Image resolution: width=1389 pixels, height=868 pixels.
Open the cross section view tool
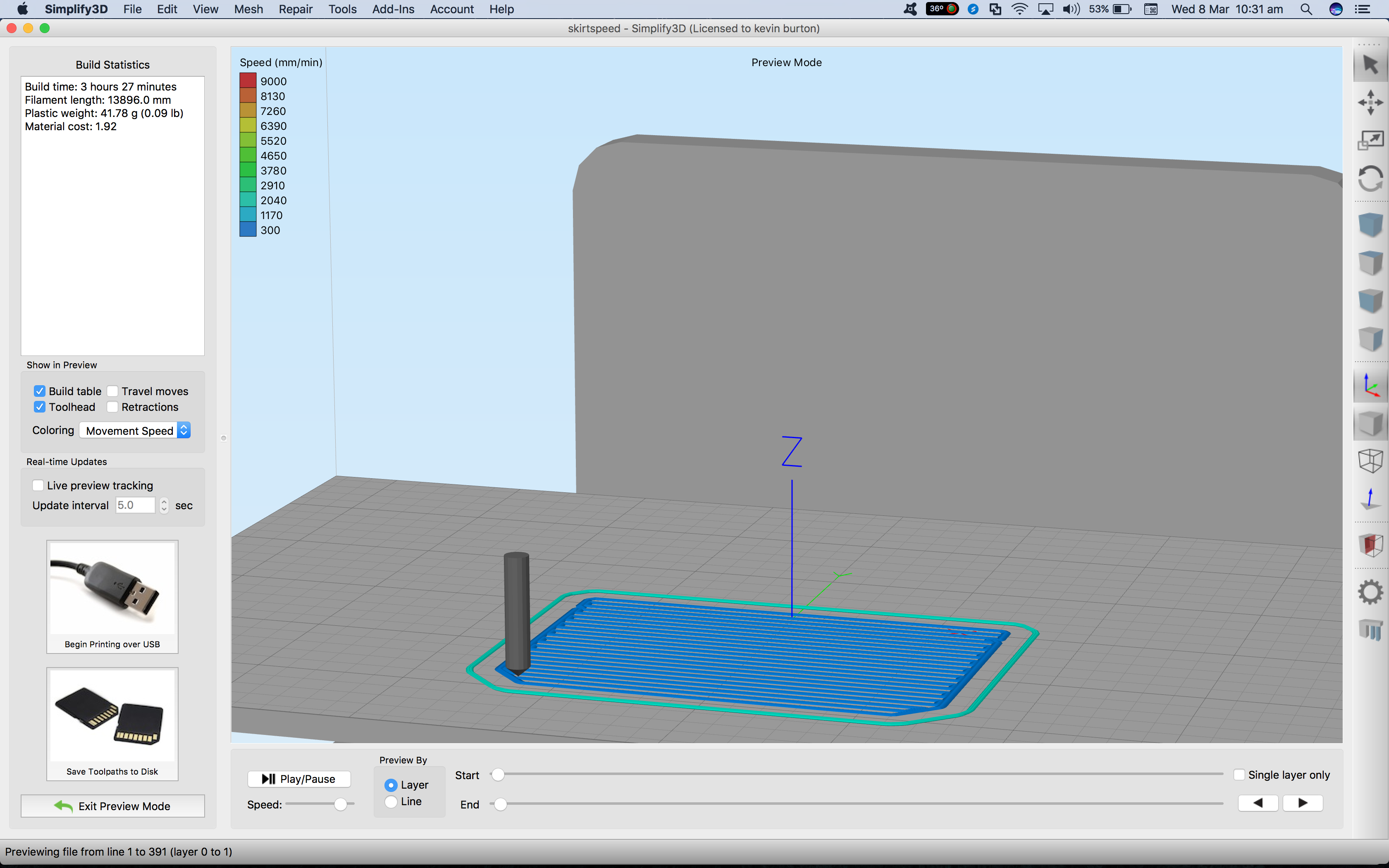pos(1371,545)
